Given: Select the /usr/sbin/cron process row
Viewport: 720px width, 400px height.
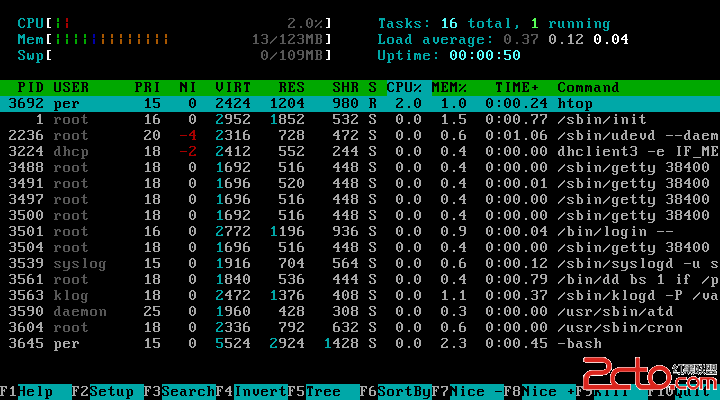Looking at the screenshot, I should tap(360, 327).
